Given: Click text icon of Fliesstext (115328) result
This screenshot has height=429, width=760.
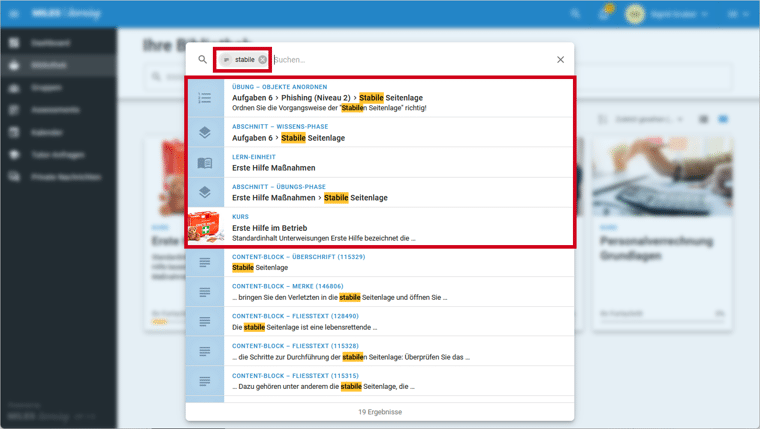Looking at the screenshot, I should pos(204,352).
